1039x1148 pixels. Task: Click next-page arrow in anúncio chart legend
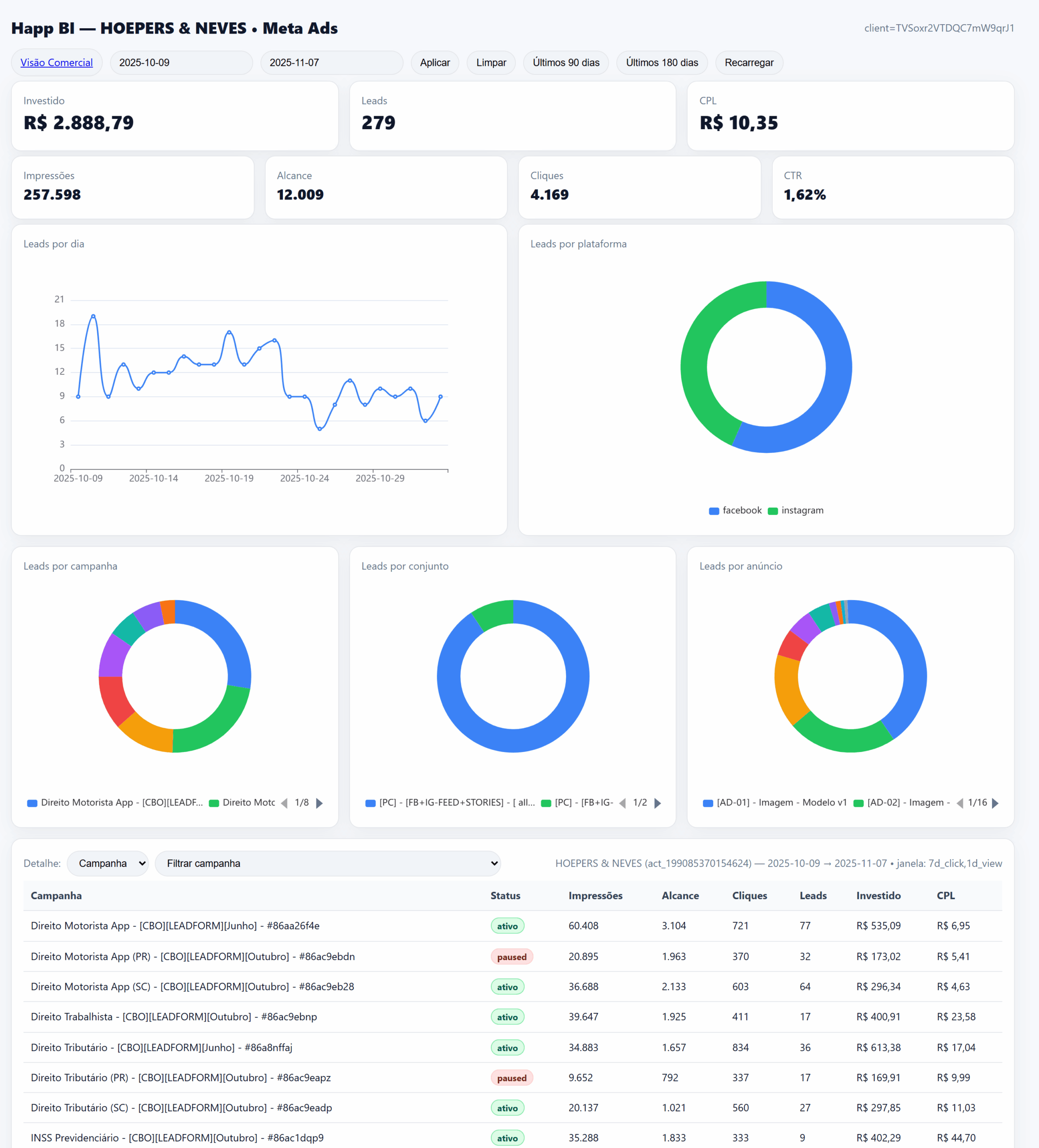pos(995,803)
